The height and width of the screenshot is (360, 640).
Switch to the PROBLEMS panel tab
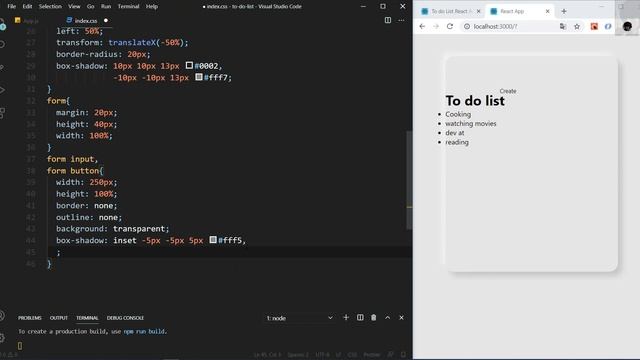[x=29, y=318]
